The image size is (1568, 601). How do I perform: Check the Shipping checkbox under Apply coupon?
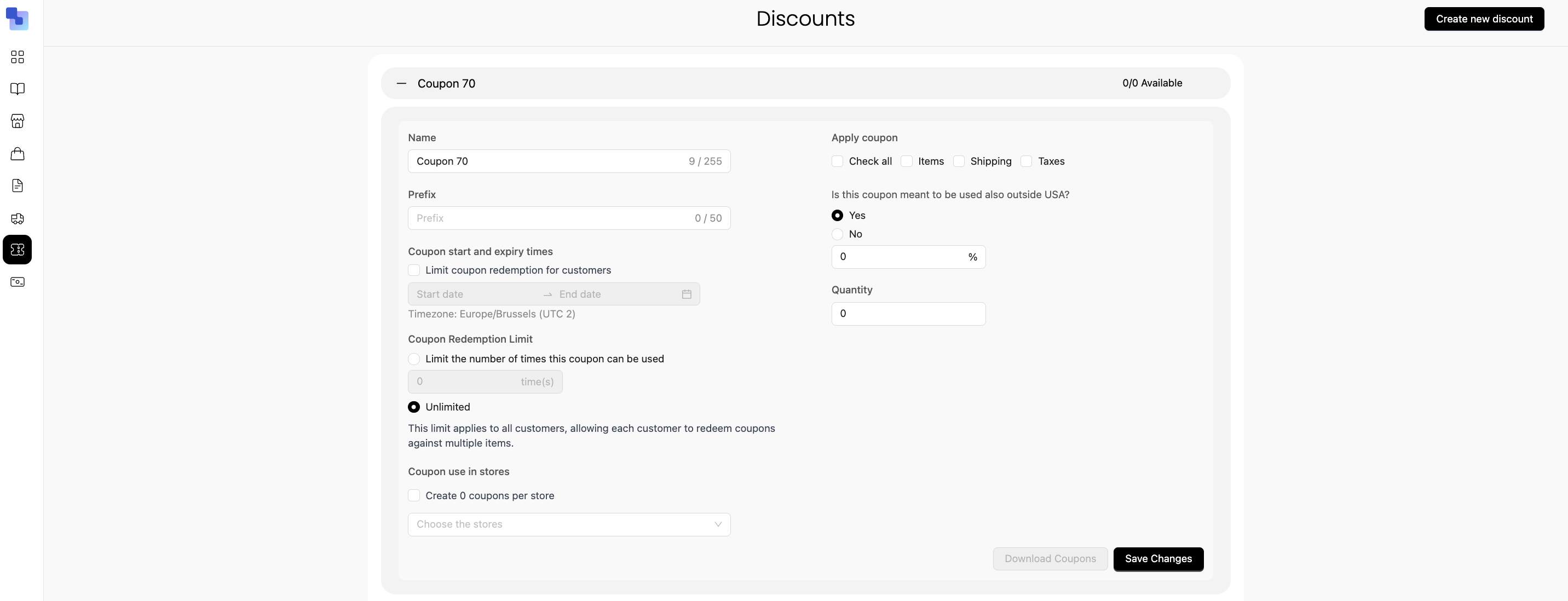959,161
